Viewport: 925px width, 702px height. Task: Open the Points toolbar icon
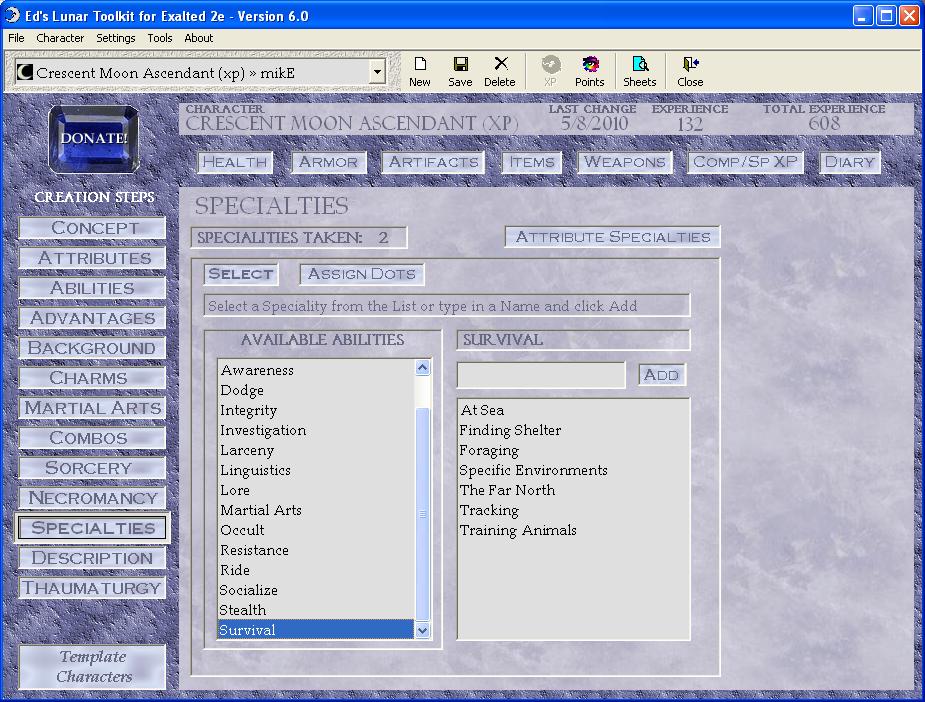[589, 71]
